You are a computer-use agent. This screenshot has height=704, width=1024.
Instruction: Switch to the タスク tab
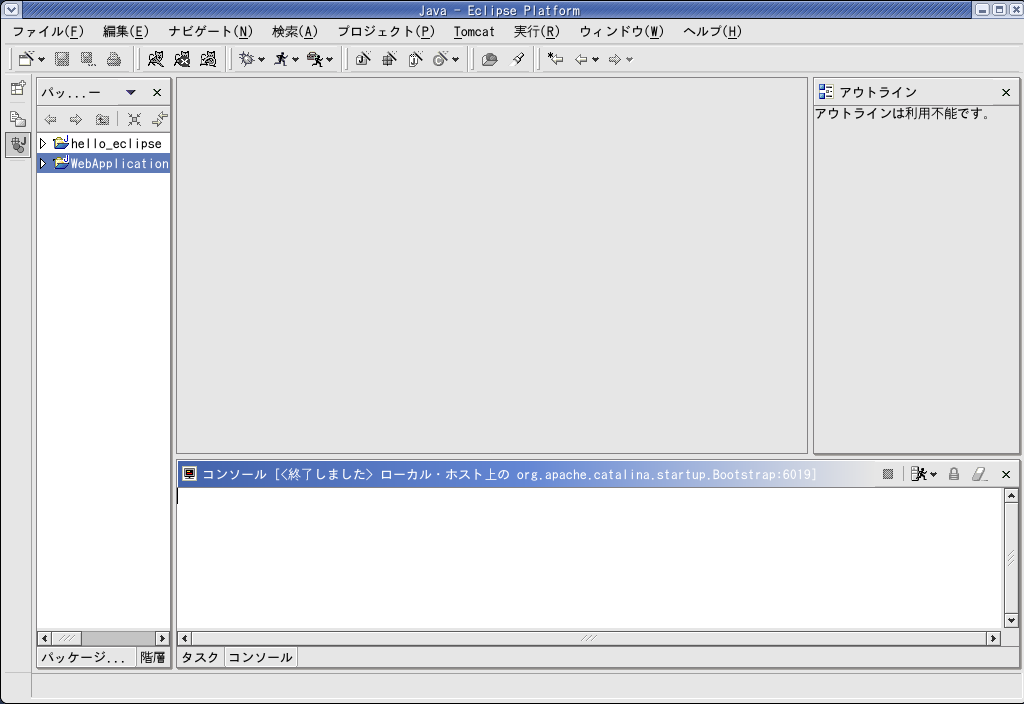point(200,657)
